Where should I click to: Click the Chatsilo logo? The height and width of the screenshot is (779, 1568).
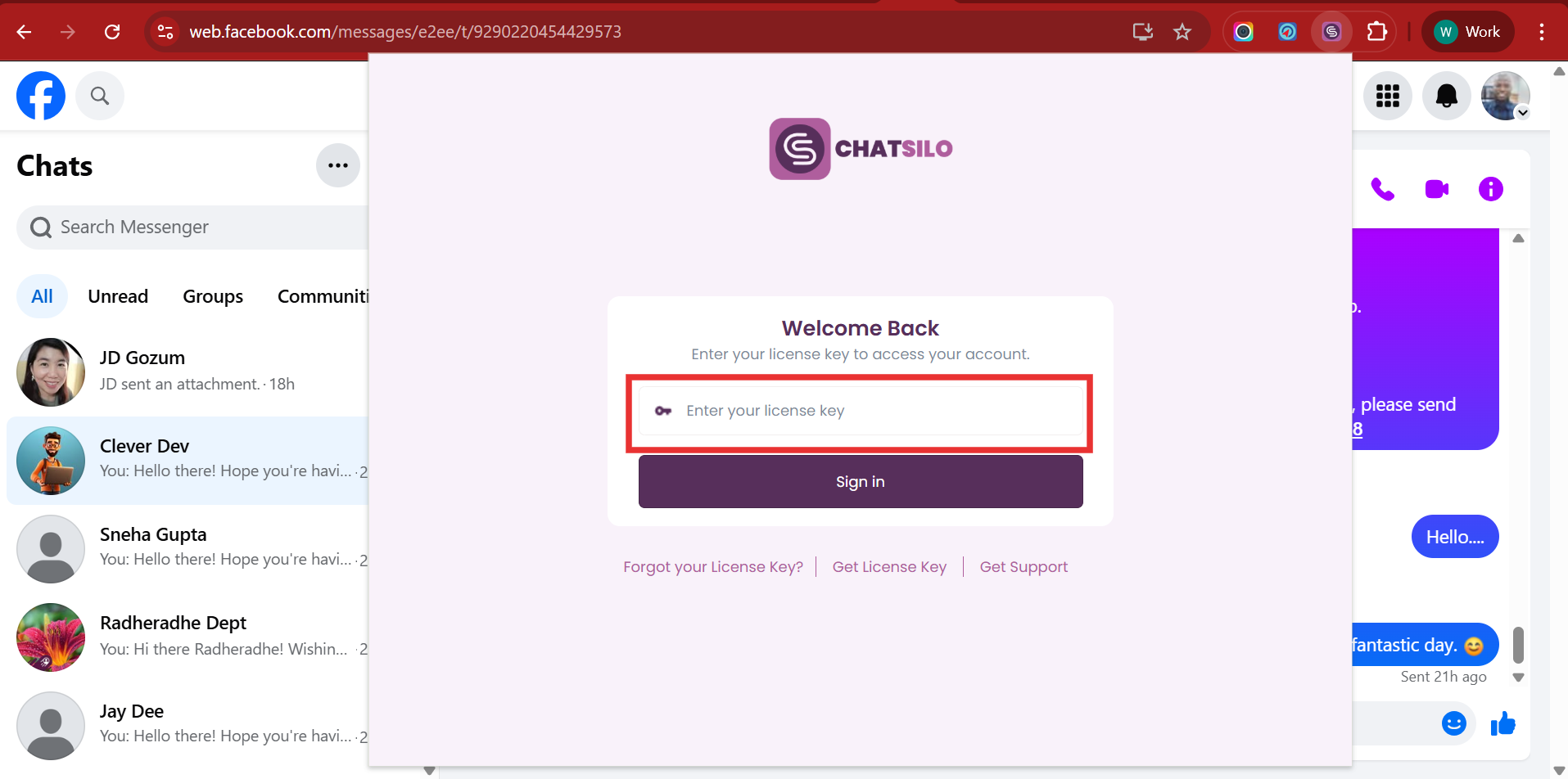pos(861,149)
